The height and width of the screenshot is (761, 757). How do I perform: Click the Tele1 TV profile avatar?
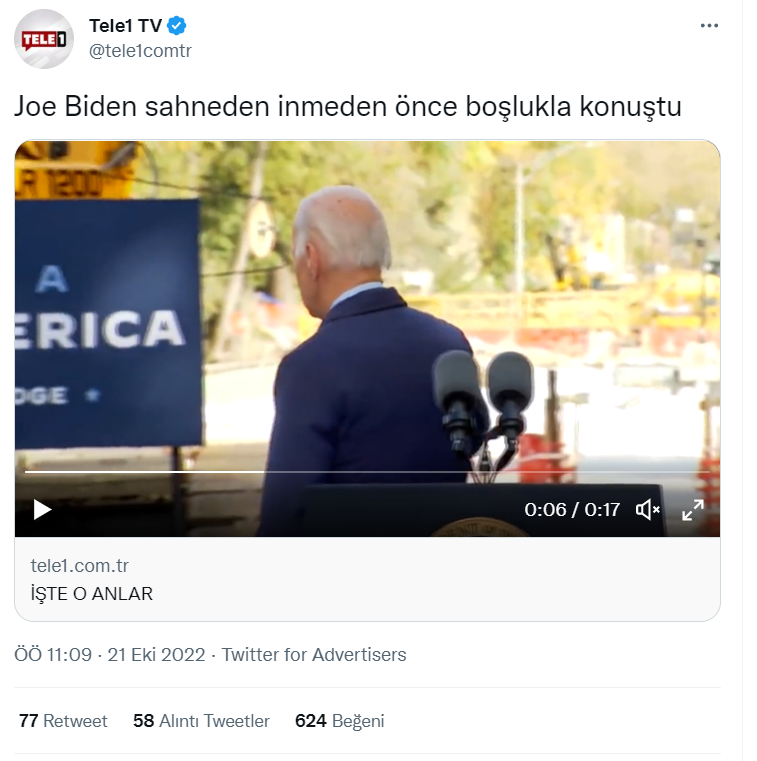pos(44,39)
